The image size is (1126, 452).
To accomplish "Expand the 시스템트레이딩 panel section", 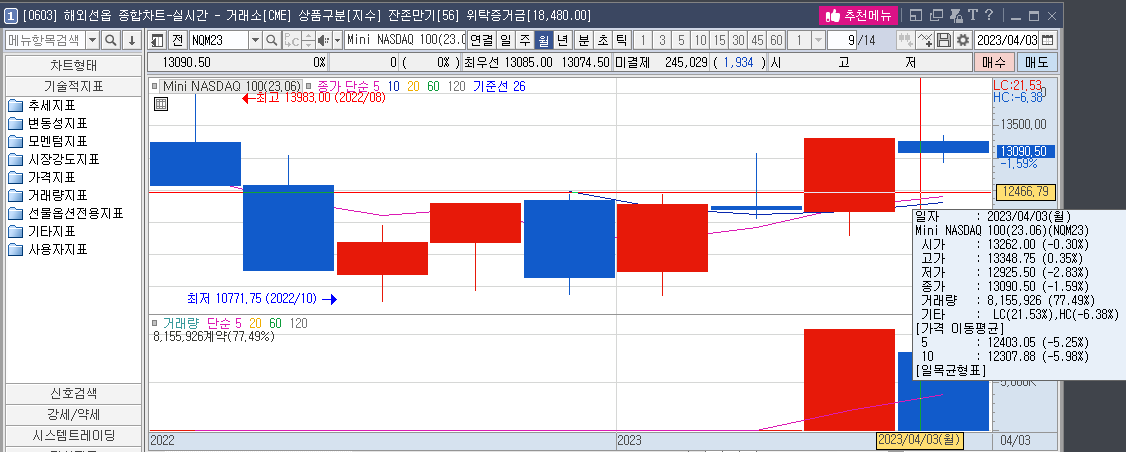I will [73, 435].
